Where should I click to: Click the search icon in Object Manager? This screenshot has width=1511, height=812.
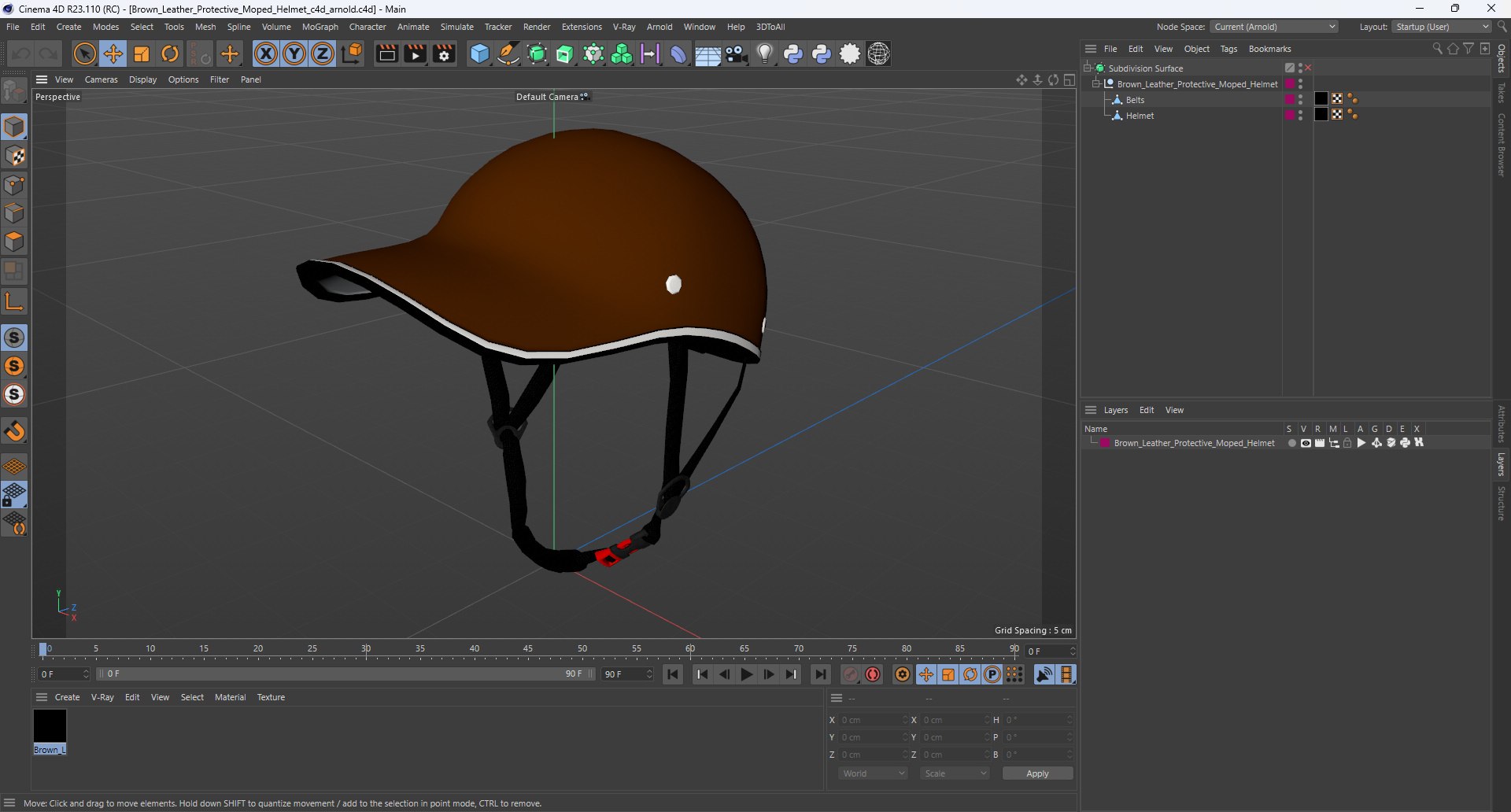click(1437, 49)
